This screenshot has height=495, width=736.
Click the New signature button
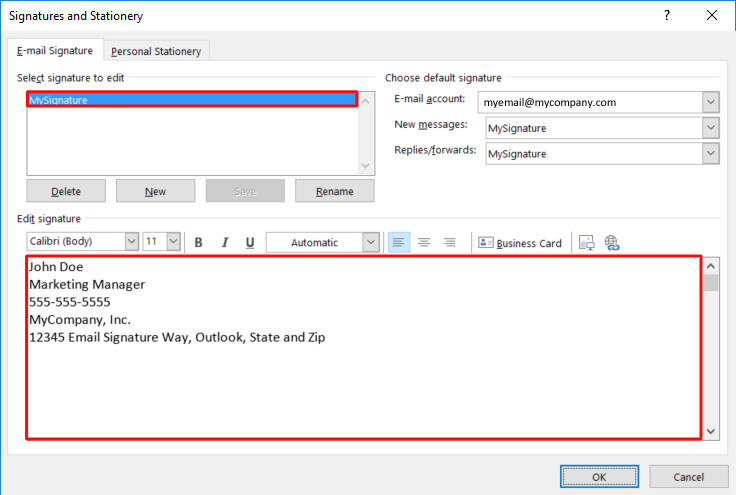[x=155, y=191]
